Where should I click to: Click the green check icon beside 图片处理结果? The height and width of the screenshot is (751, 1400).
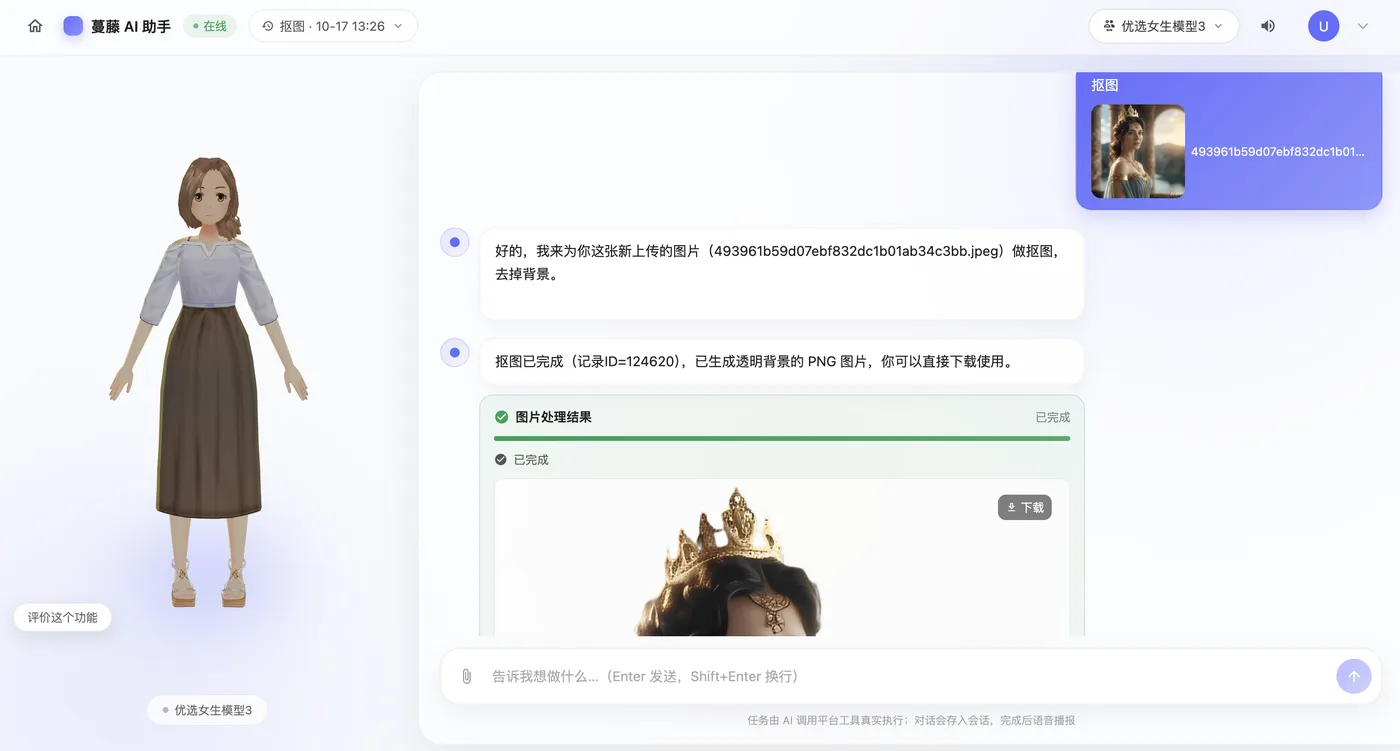tap(502, 417)
